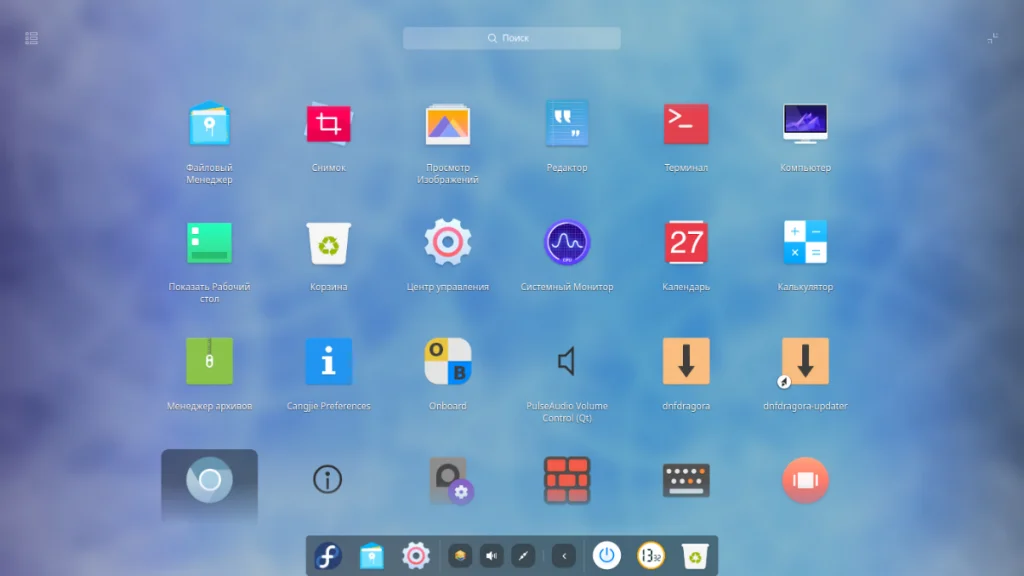Image resolution: width=1024 pixels, height=576 pixels.
Task: Open the Калькулятор app
Action: click(805, 242)
